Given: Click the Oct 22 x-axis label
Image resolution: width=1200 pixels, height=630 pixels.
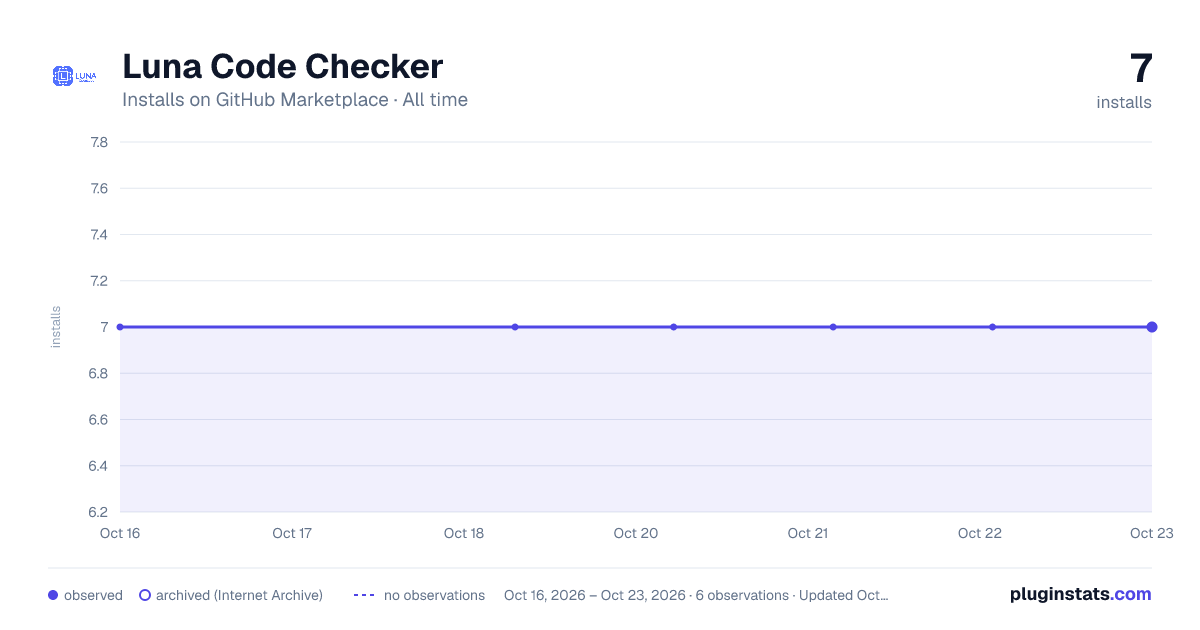Looking at the screenshot, I should 980,533.
